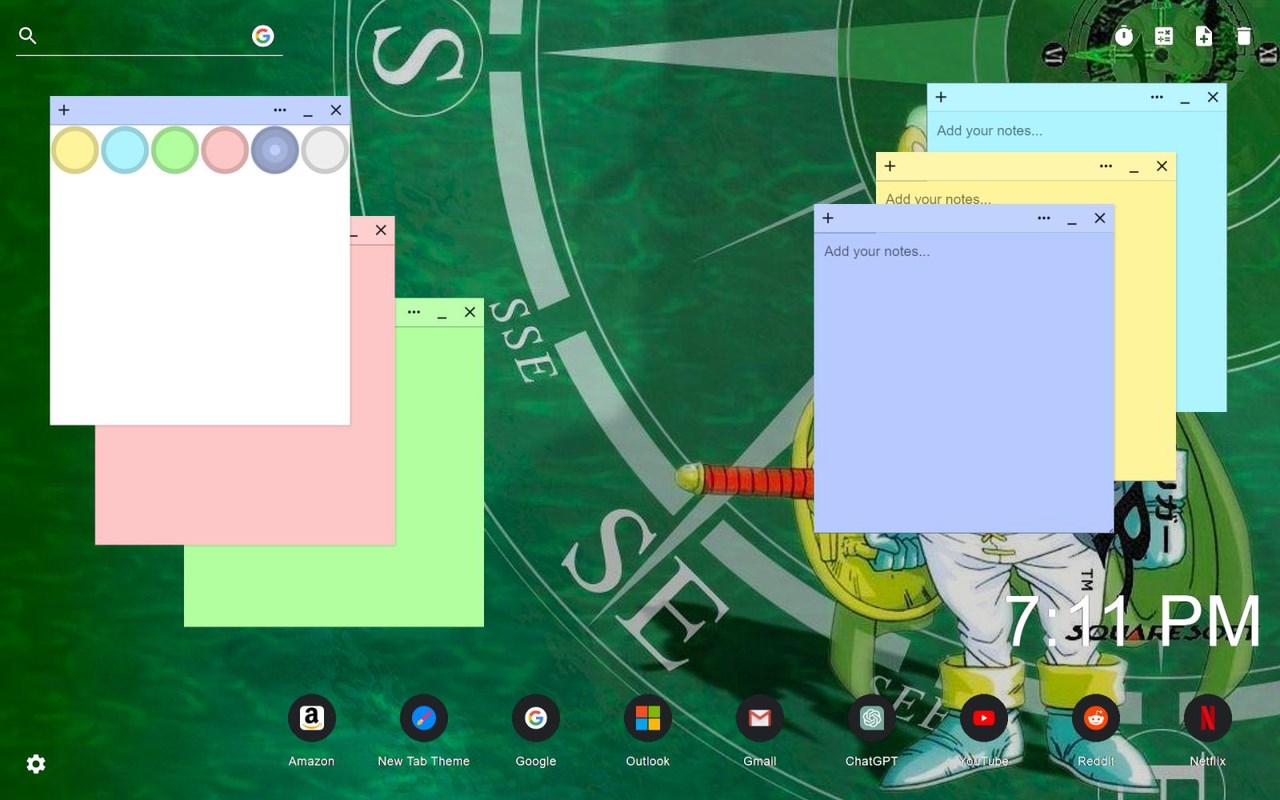
Task: Launch the Outlook shortcut
Action: (x=648, y=718)
